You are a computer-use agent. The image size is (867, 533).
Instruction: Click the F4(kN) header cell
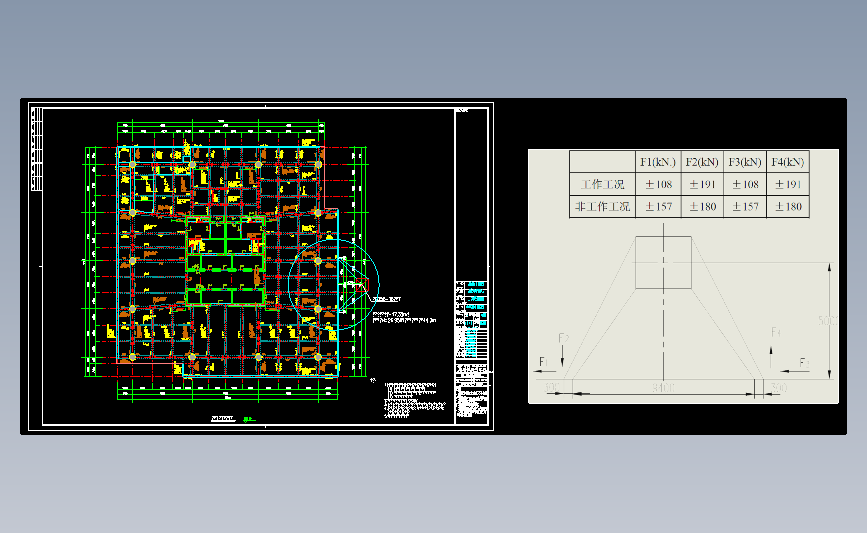click(788, 162)
